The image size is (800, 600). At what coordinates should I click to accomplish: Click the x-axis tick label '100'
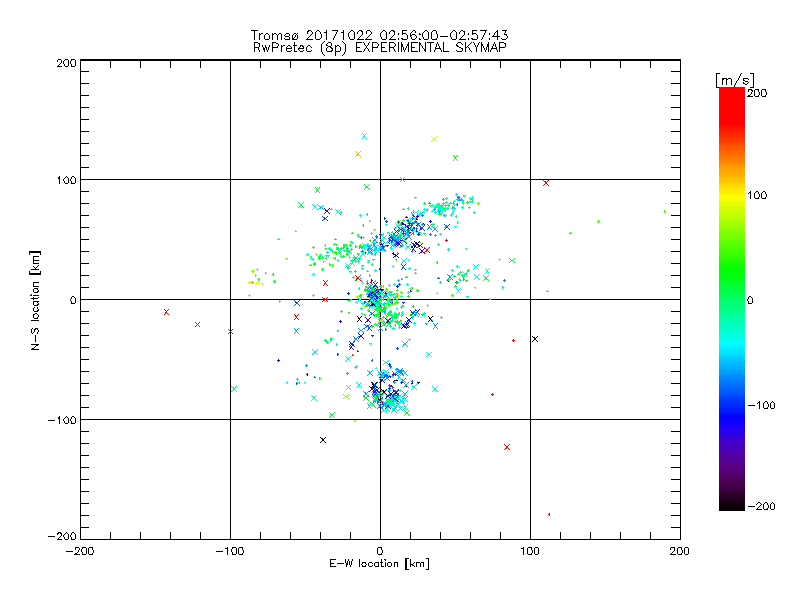530,551
